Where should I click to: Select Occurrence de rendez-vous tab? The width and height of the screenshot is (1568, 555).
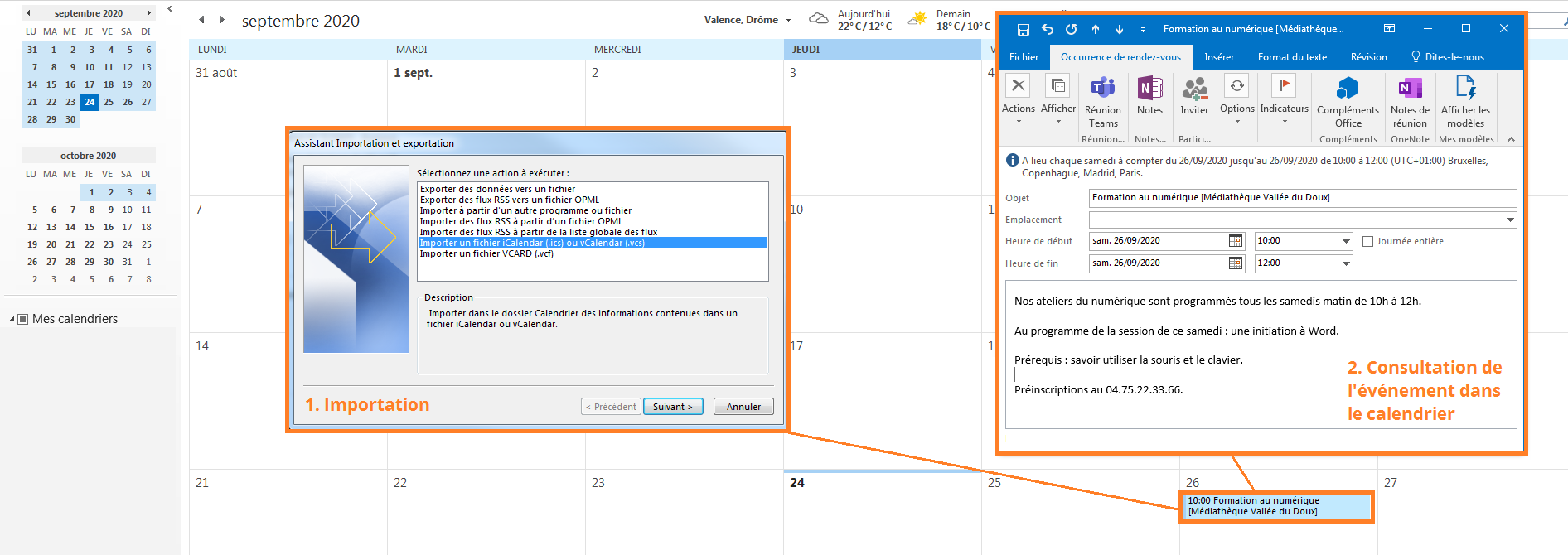tap(1120, 57)
